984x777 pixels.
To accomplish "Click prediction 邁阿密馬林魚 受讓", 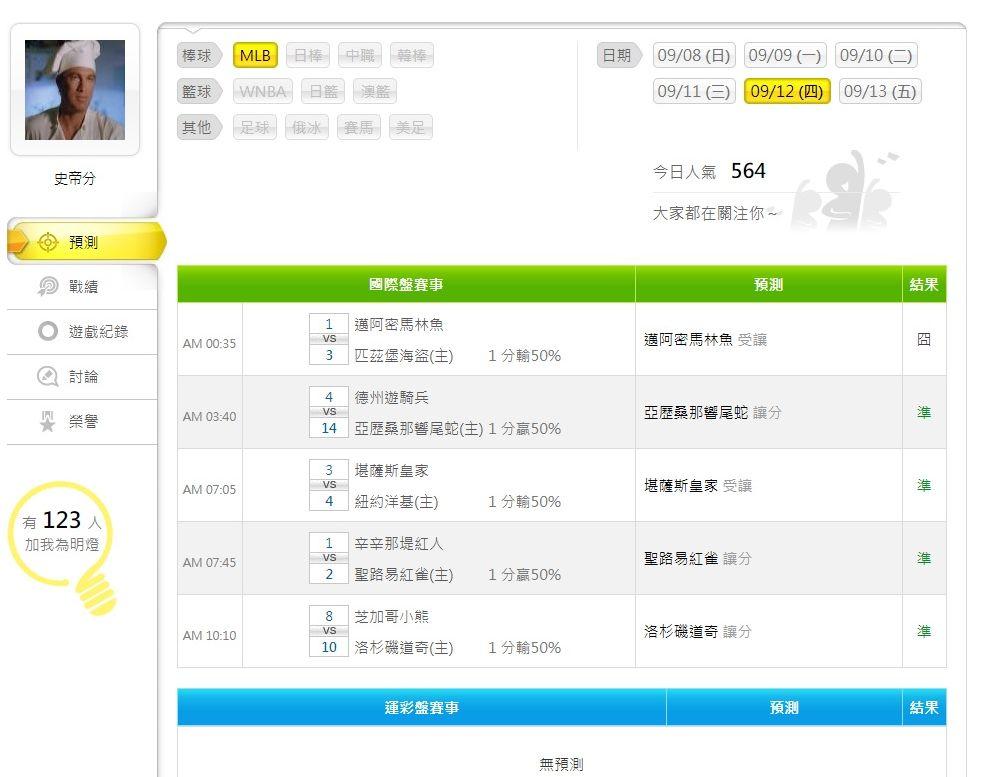I will tap(706, 340).
